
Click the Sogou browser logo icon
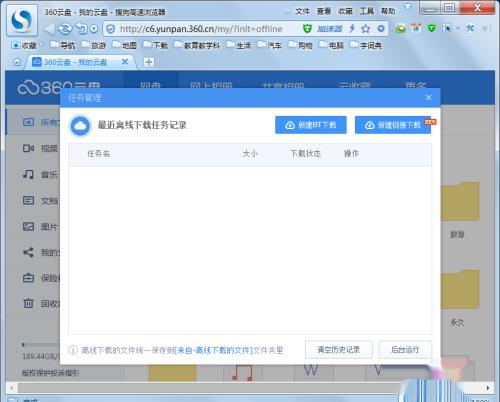(22, 20)
